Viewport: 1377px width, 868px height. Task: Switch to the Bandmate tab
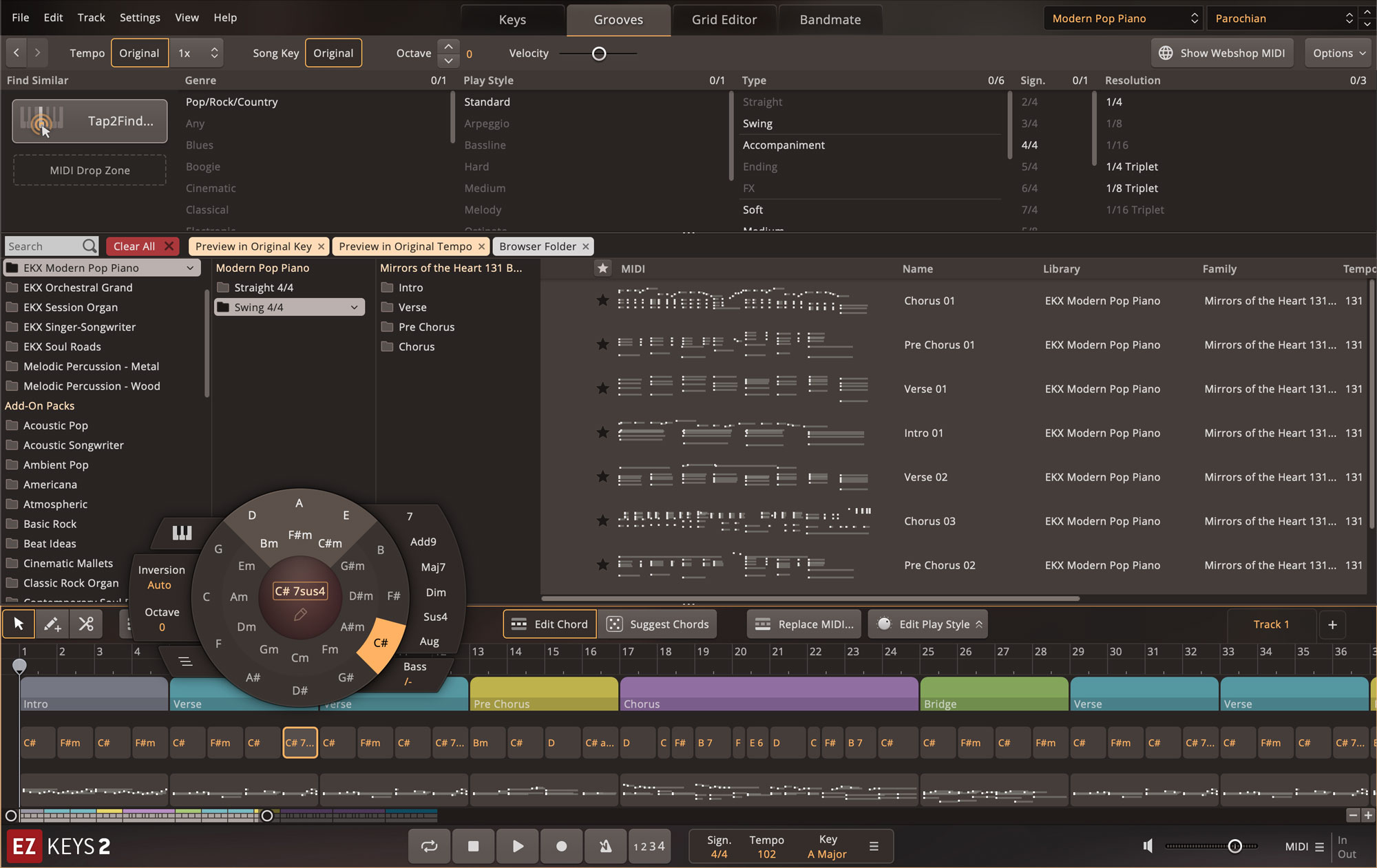pos(830,20)
